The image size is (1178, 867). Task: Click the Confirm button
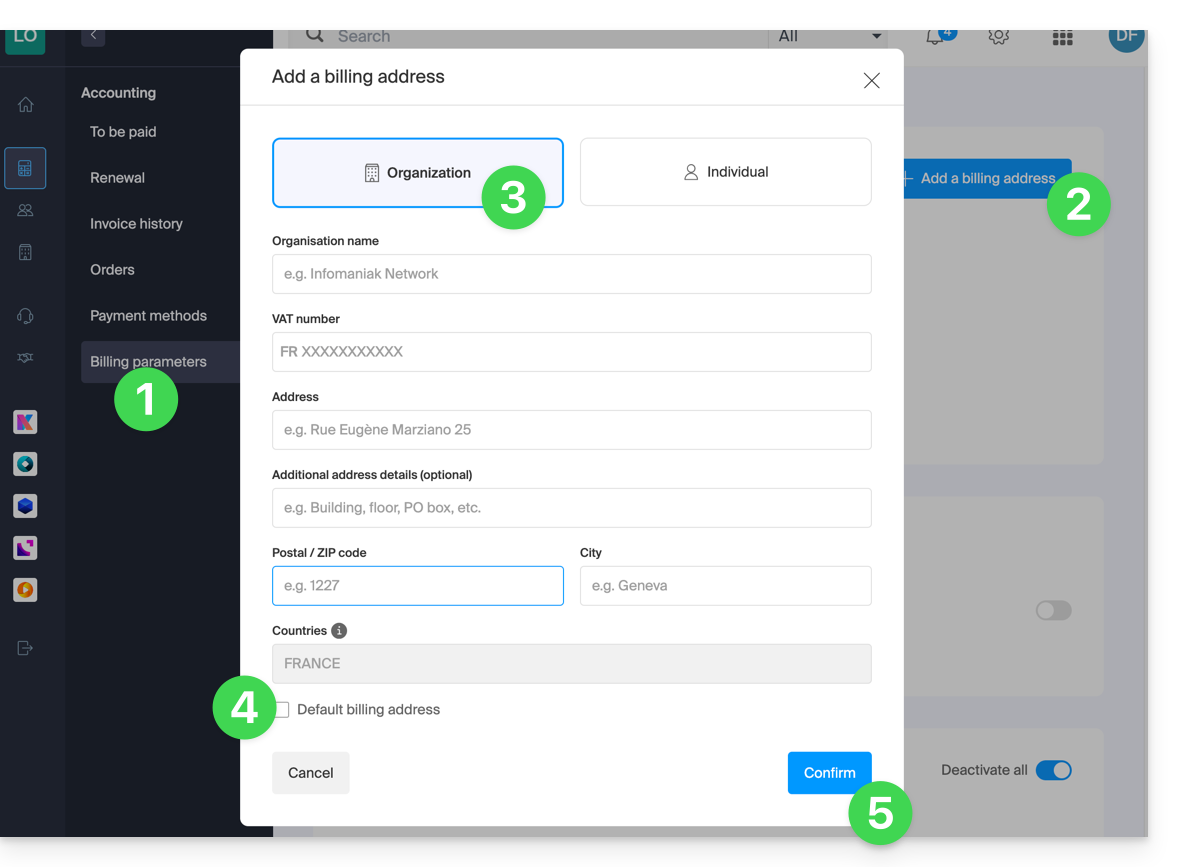pos(829,773)
